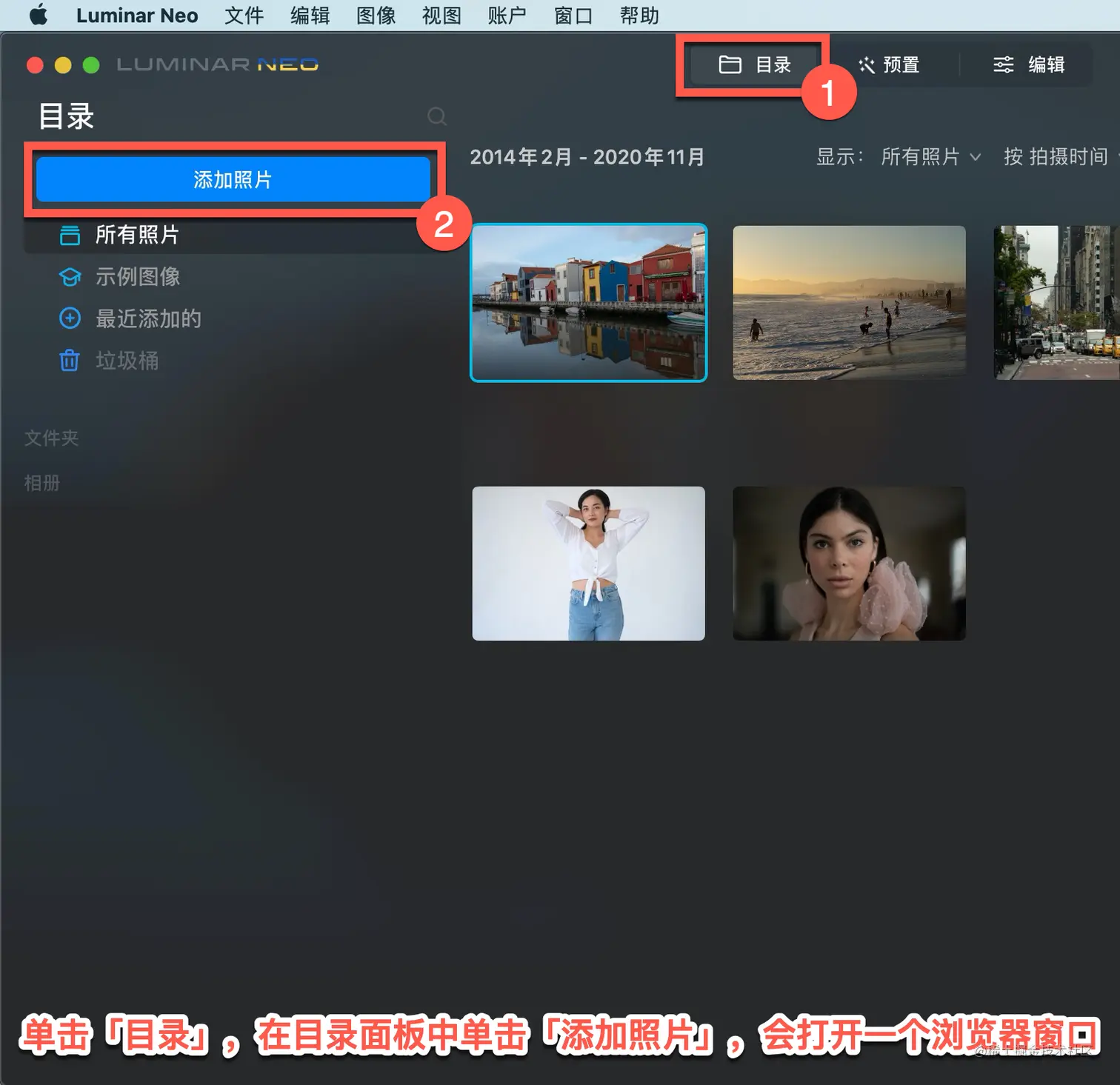Open the 帮助 menu

click(639, 16)
